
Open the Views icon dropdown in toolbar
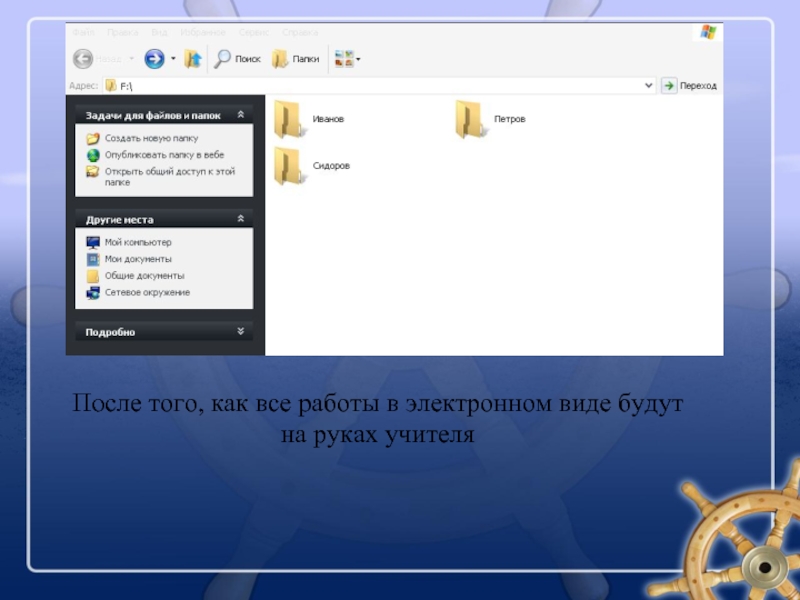(347, 59)
